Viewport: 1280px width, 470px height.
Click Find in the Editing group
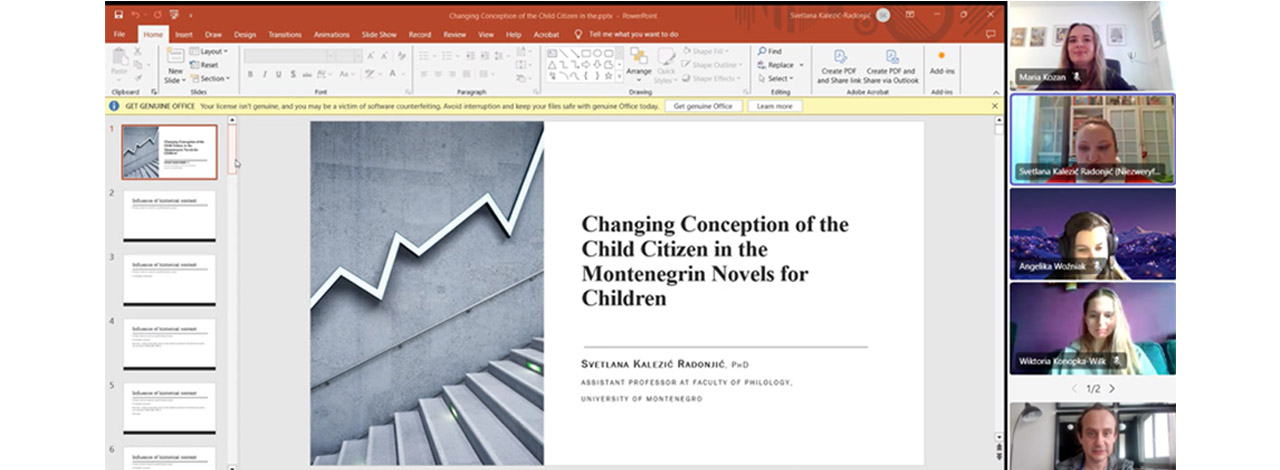[x=769, y=51]
